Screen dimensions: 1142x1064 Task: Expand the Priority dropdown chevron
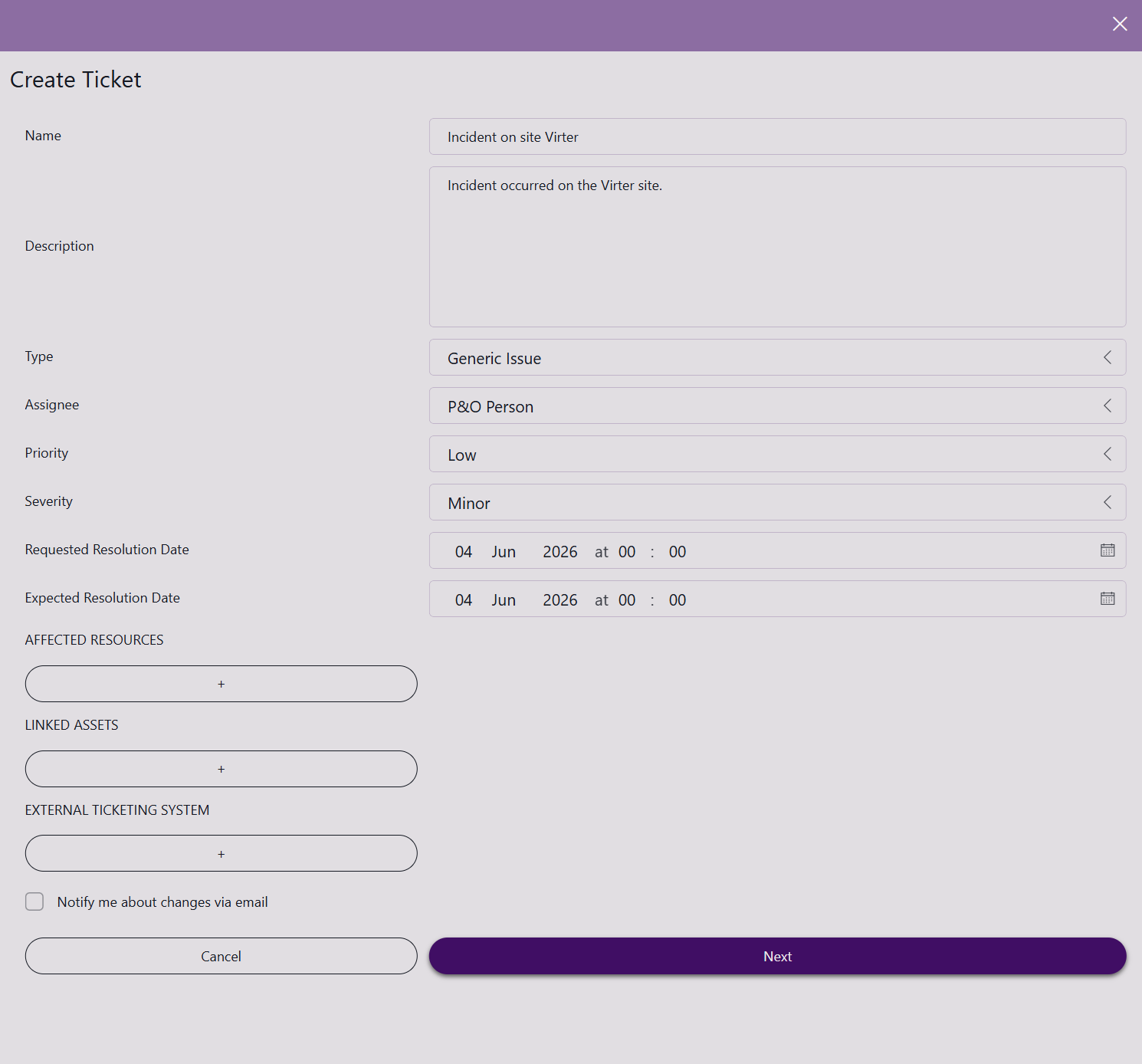point(1108,454)
